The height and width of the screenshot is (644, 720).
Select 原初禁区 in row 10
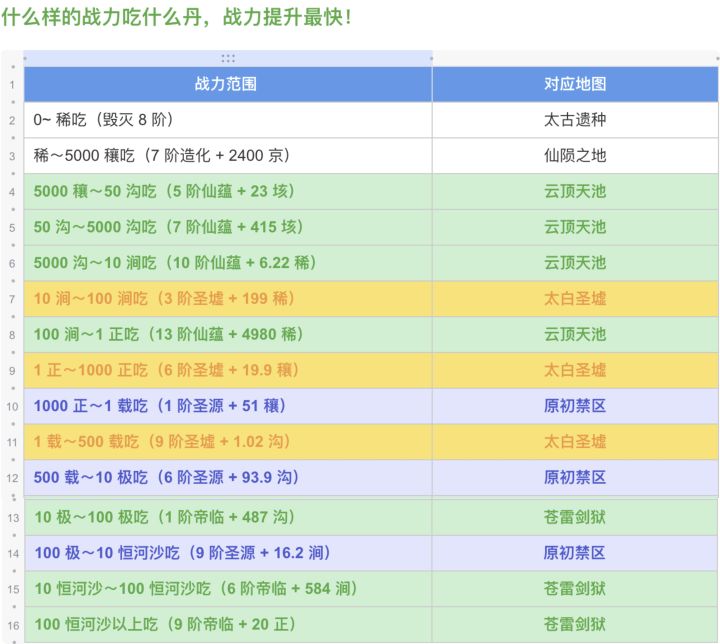pyautogui.click(x=575, y=407)
